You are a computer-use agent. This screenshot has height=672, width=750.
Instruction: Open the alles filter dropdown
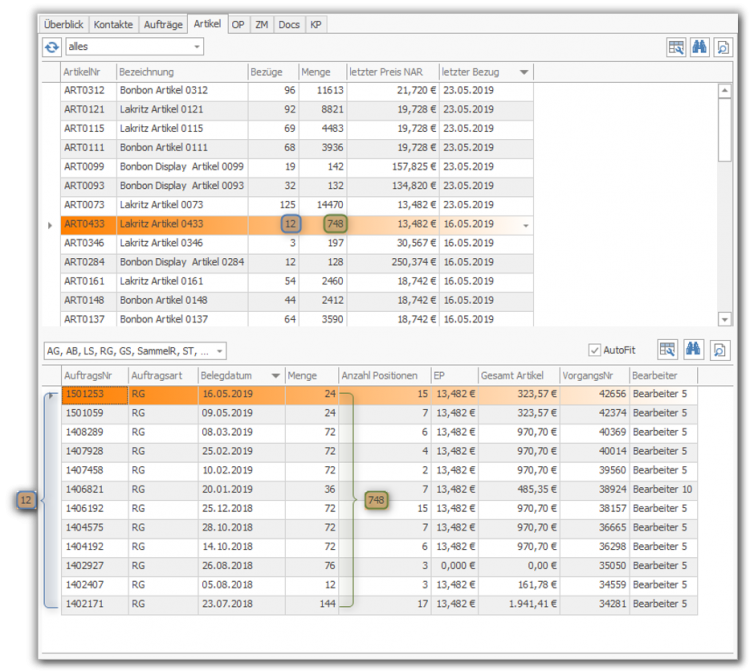197,47
